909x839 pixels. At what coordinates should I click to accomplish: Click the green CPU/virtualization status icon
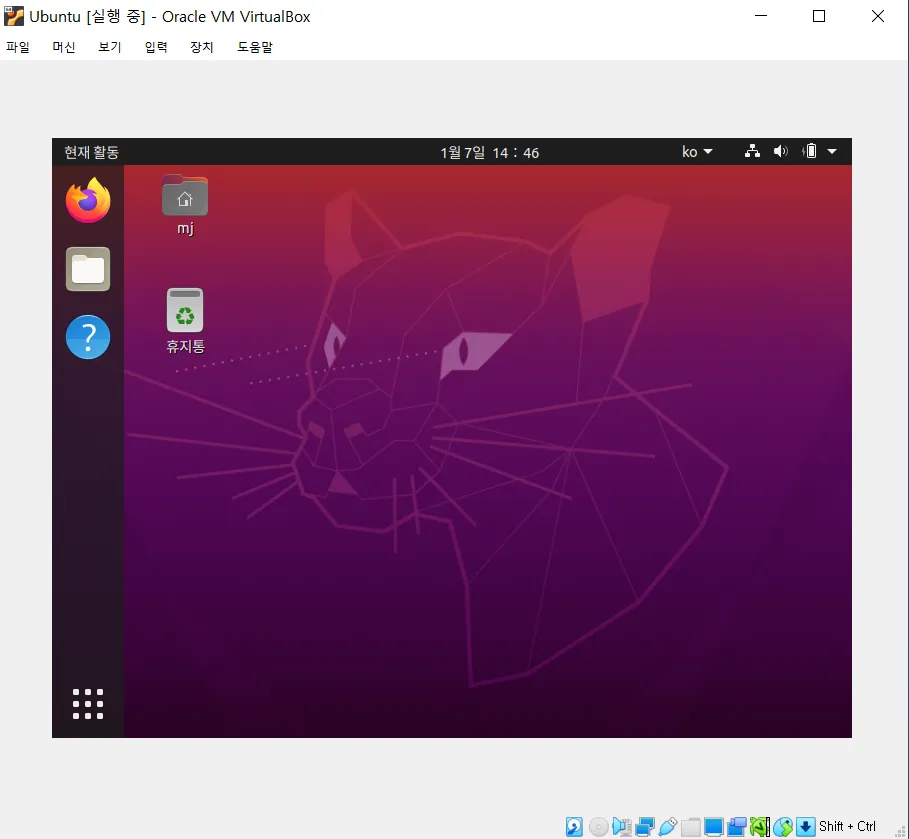pyautogui.click(x=759, y=826)
